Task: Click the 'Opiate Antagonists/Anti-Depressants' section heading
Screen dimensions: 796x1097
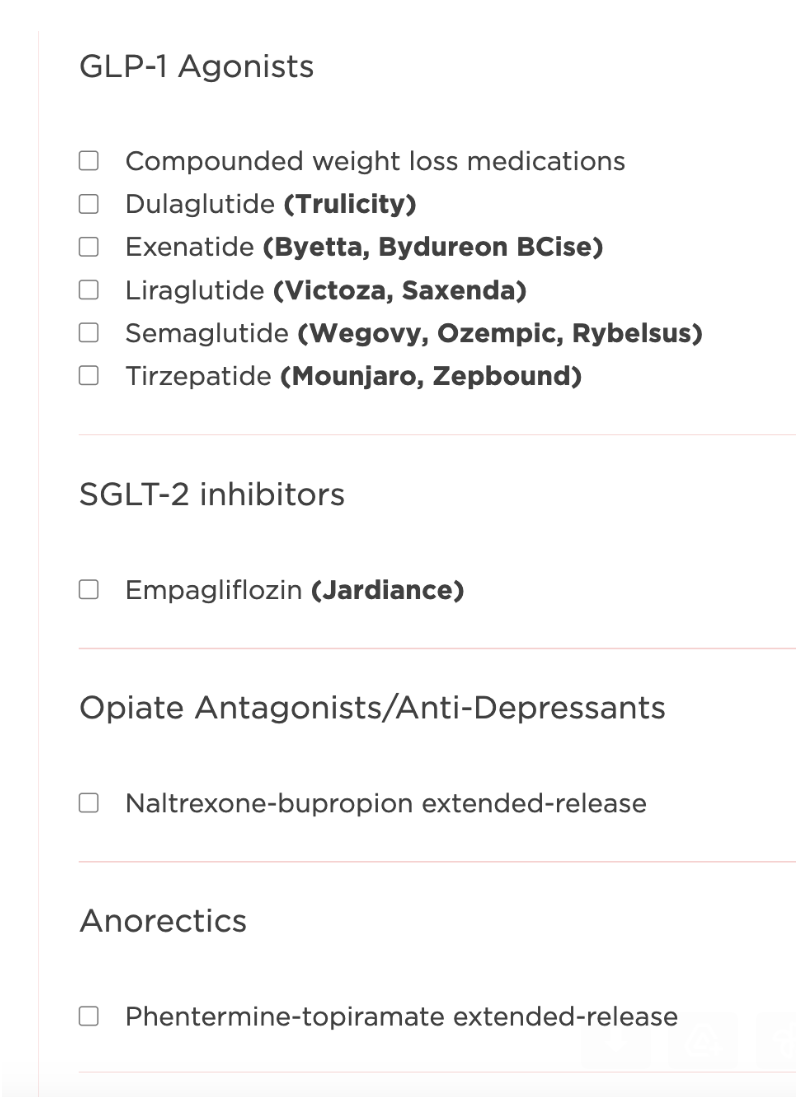Action: coord(372,708)
